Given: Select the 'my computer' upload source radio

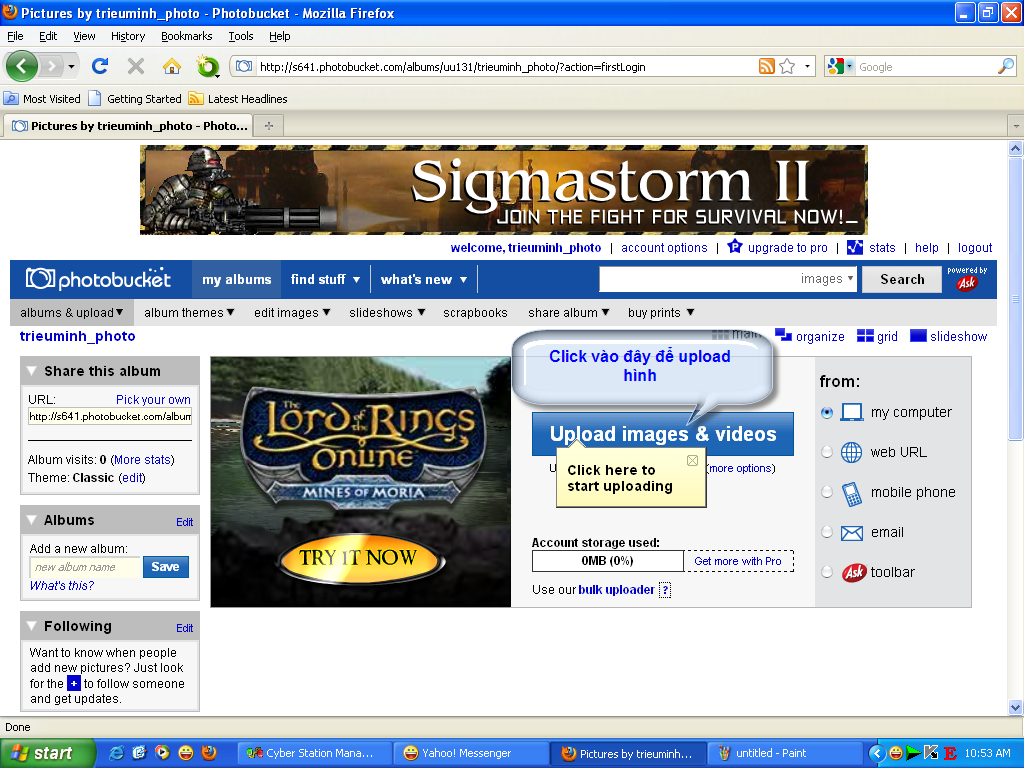Looking at the screenshot, I should [827, 413].
